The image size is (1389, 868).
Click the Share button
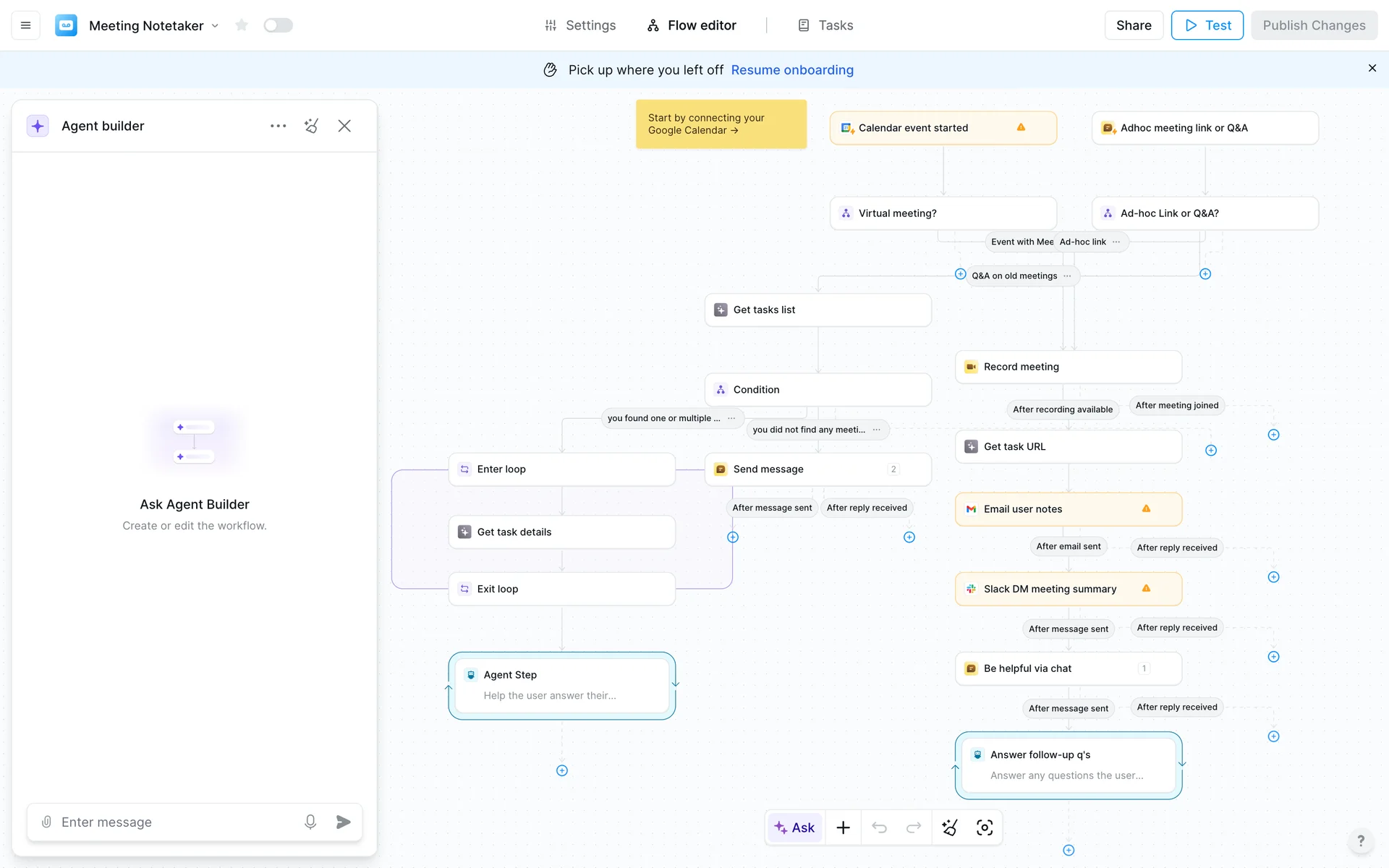(x=1134, y=25)
